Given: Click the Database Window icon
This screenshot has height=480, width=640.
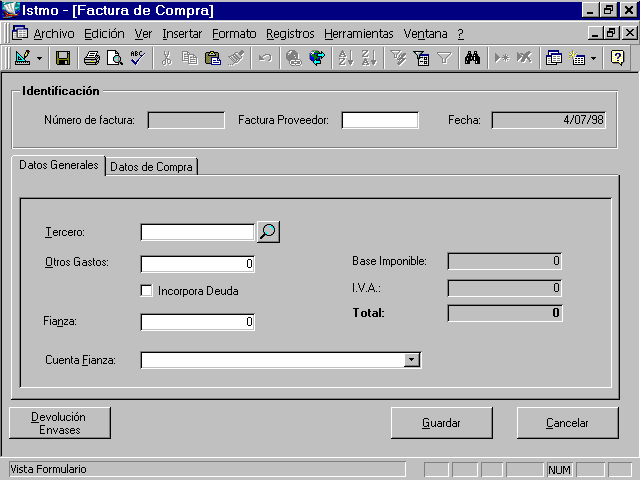Looking at the screenshot, I should tap(554, 58).
